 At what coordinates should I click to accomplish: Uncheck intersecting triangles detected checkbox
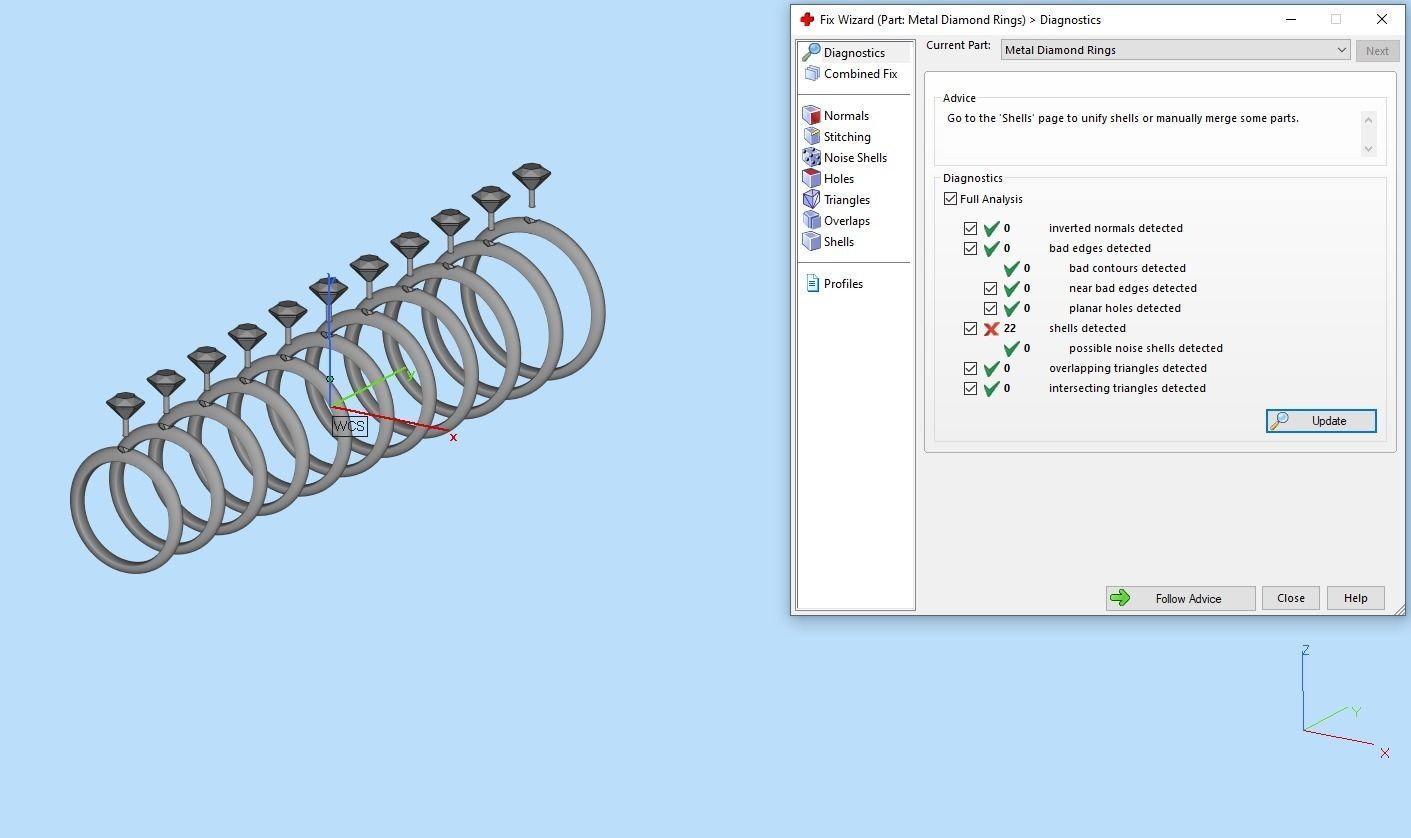pos(970,388)
